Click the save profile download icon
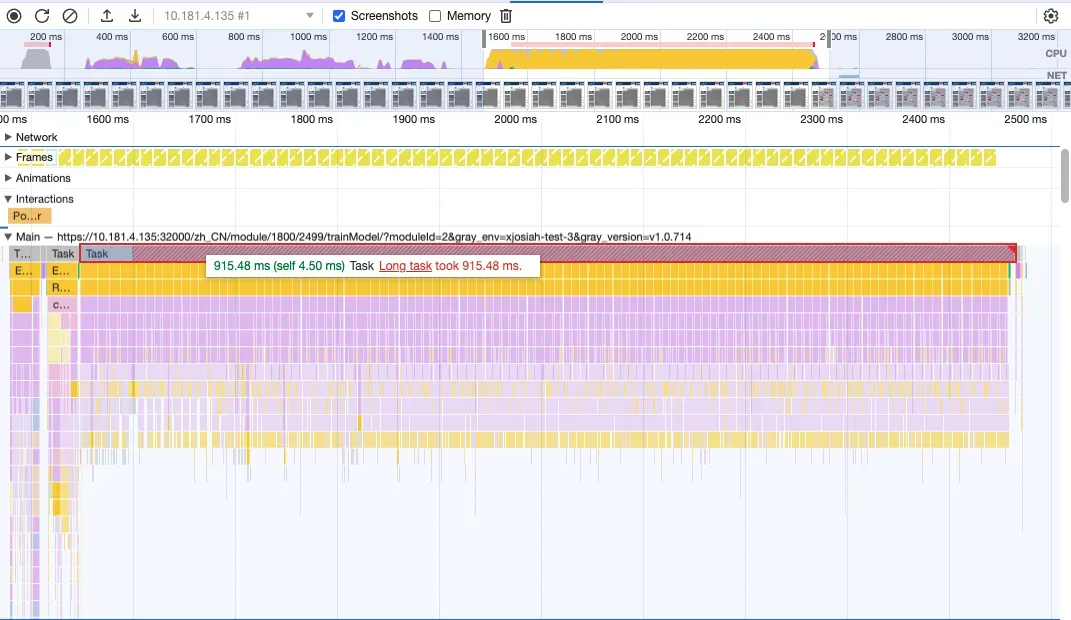Viewport: 1071px width, 620px height. (x=135, y=16)
